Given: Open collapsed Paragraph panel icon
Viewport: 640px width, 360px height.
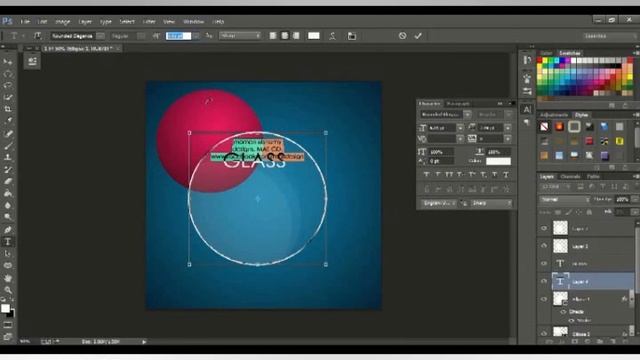Looking at the screenshot, I should pos(527,122).
